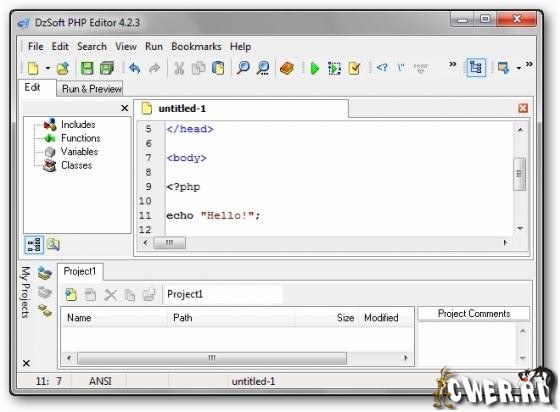Open the PHP manual book icon
This screenshot has height=412, width=560.
[x=287, y=68]
